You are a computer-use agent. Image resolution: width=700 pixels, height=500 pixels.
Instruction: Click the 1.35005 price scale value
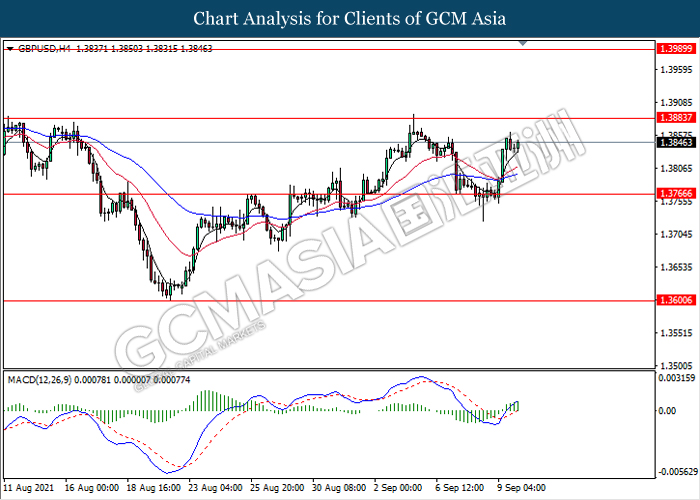point(676,366)
